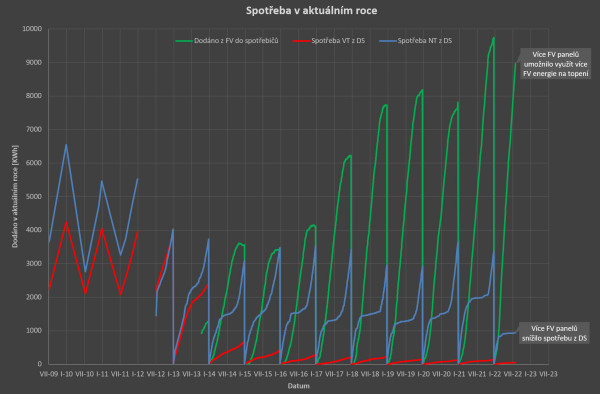Click the VII-23 date label on the axis

point(548,374)
